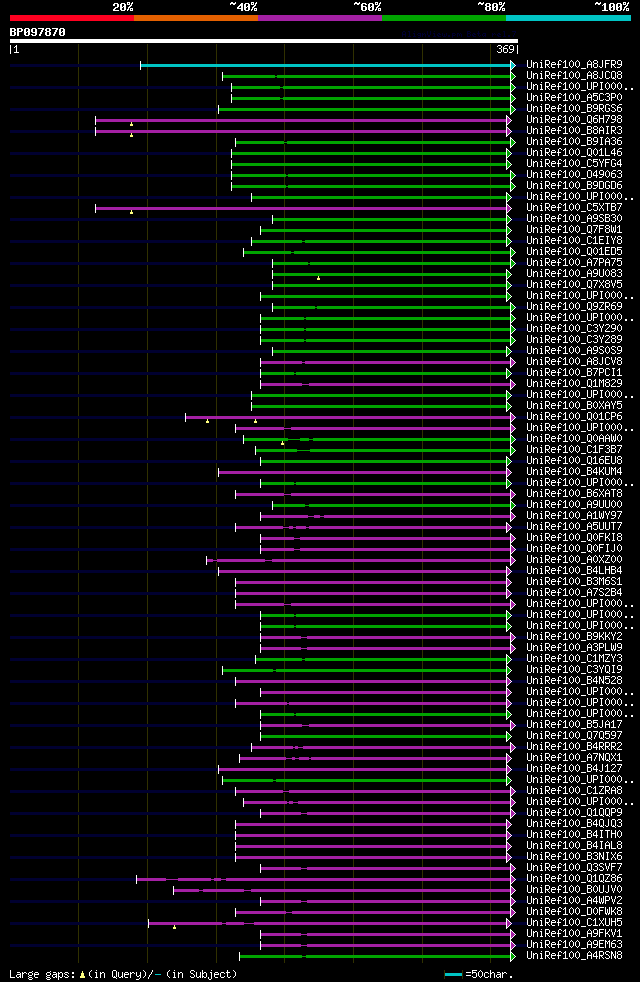Image resolution: width=640 pixels, height=982 pixels.
Task: Open hit UniRef100_B9DGD6
Action: pos(574,186)
